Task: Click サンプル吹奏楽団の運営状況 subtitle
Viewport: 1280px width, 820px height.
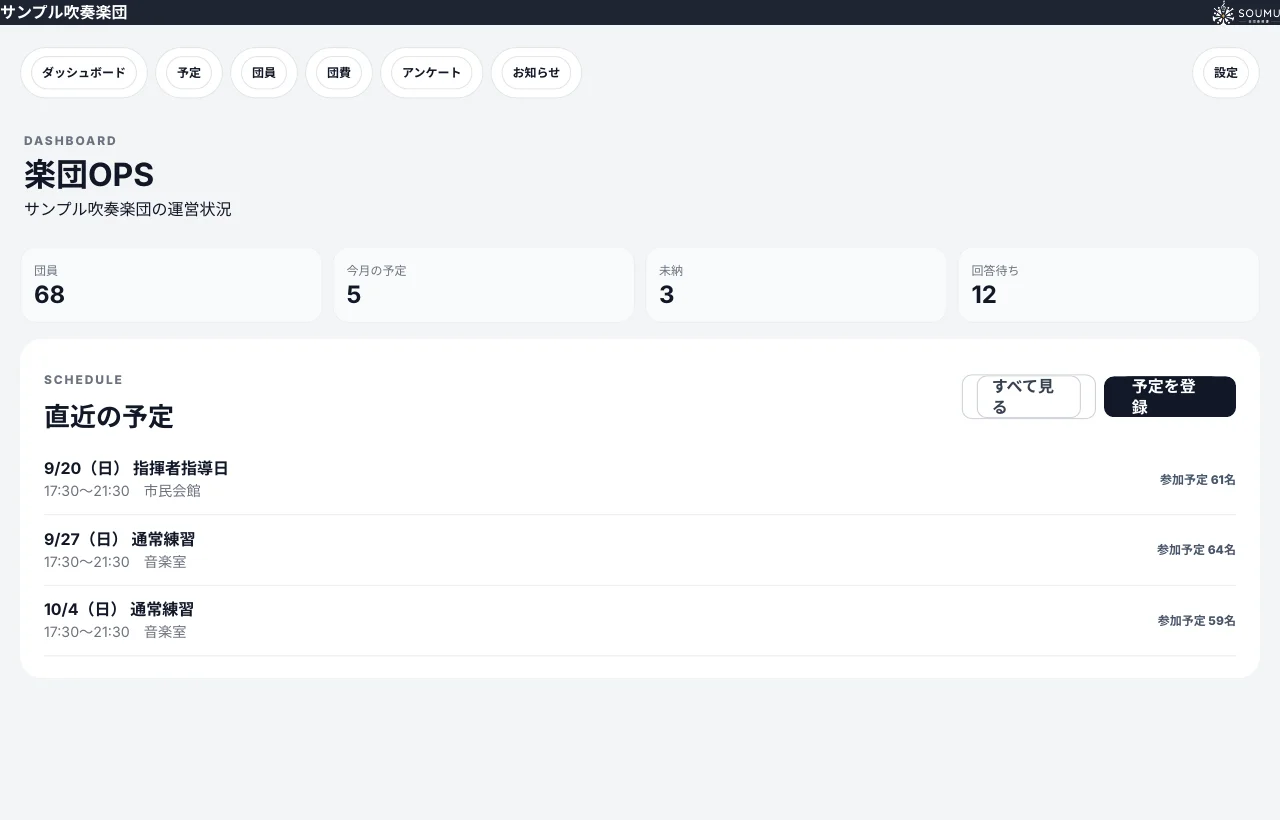Action: click(128, 209)
